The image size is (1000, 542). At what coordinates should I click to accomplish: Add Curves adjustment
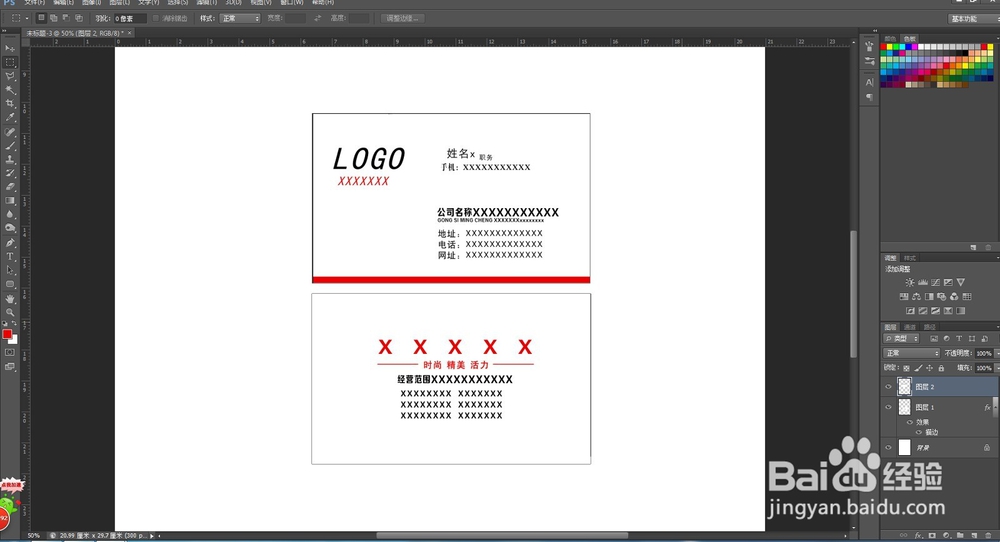point(936,282)
